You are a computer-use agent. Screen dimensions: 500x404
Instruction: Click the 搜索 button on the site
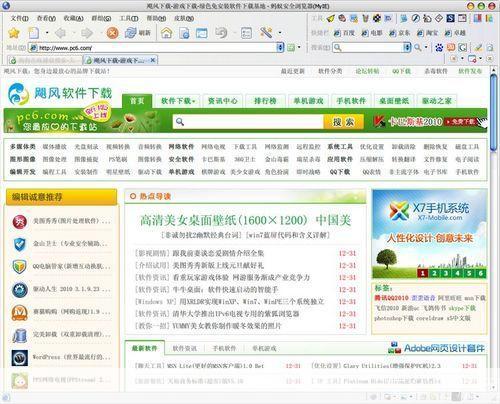coord(344,122)
